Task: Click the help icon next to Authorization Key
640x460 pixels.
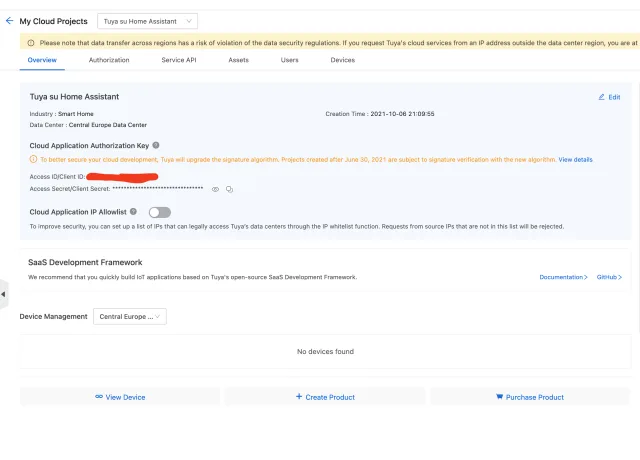Action: (156, 145)
